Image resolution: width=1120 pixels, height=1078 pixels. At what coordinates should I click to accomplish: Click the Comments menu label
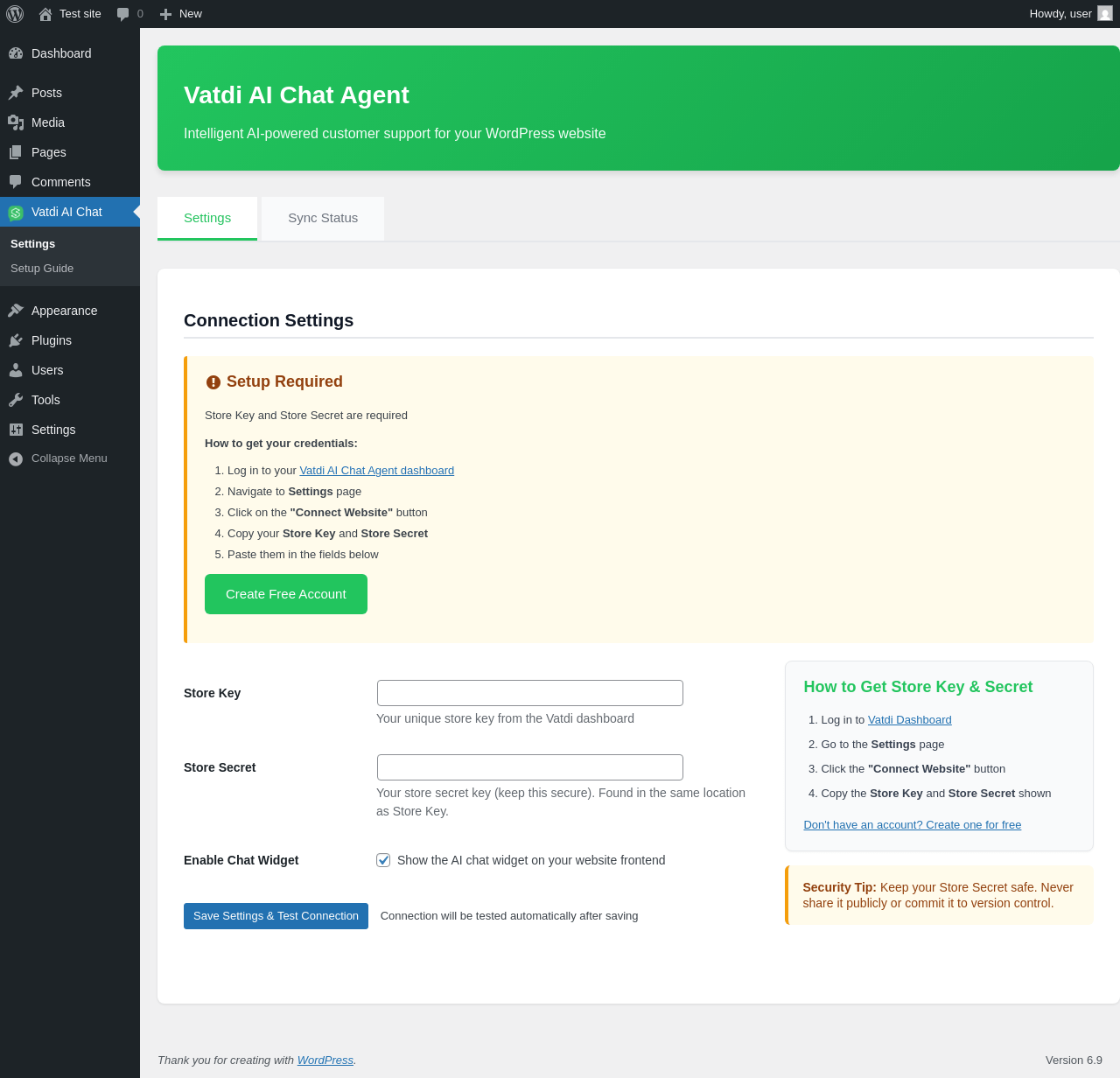tap(61, 182)
